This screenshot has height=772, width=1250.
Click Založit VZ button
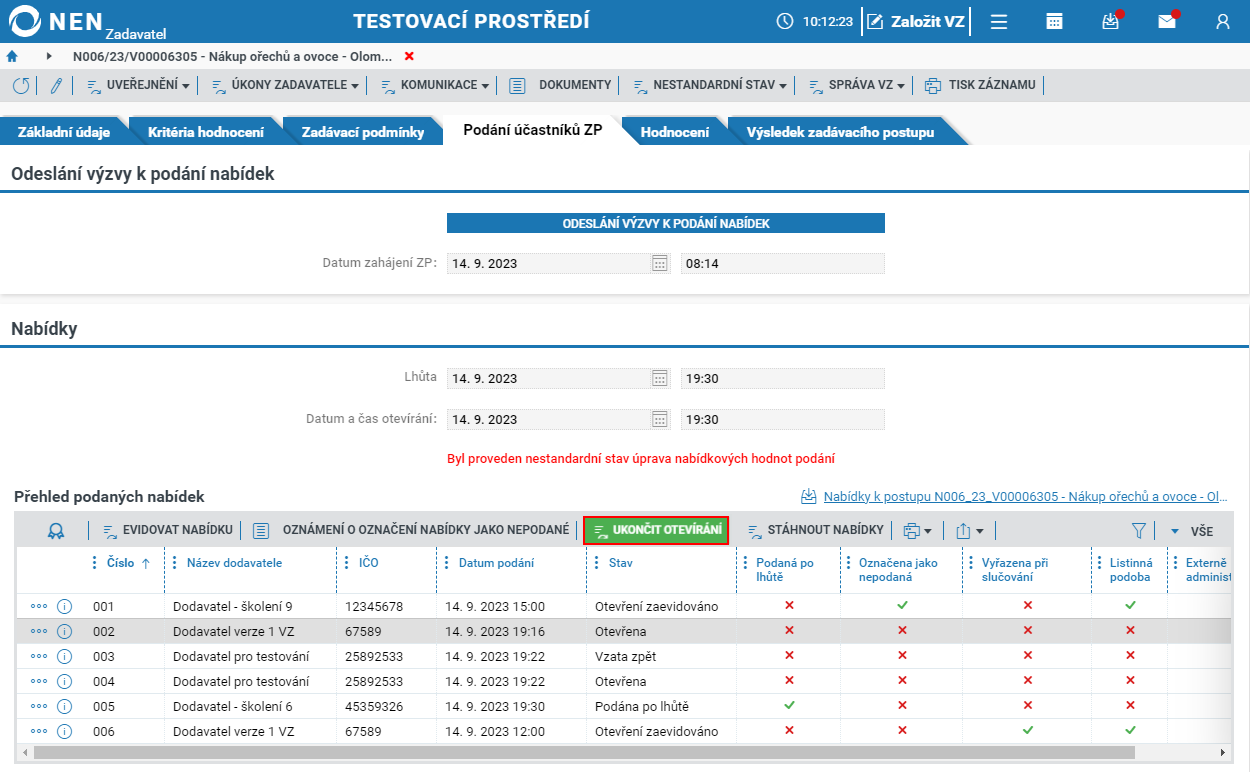coord(915,21)
